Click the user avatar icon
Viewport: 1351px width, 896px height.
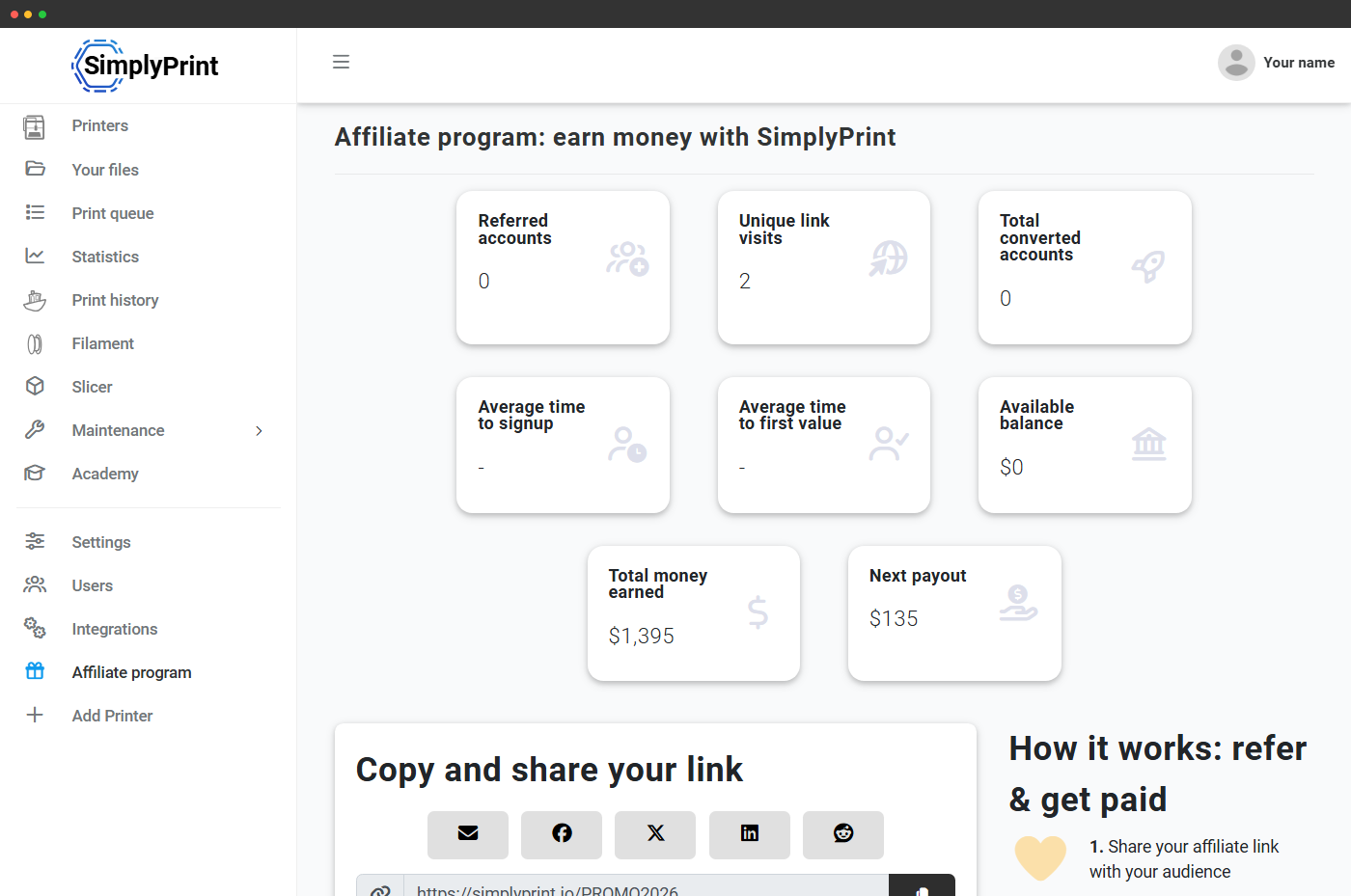point(1236,63)
